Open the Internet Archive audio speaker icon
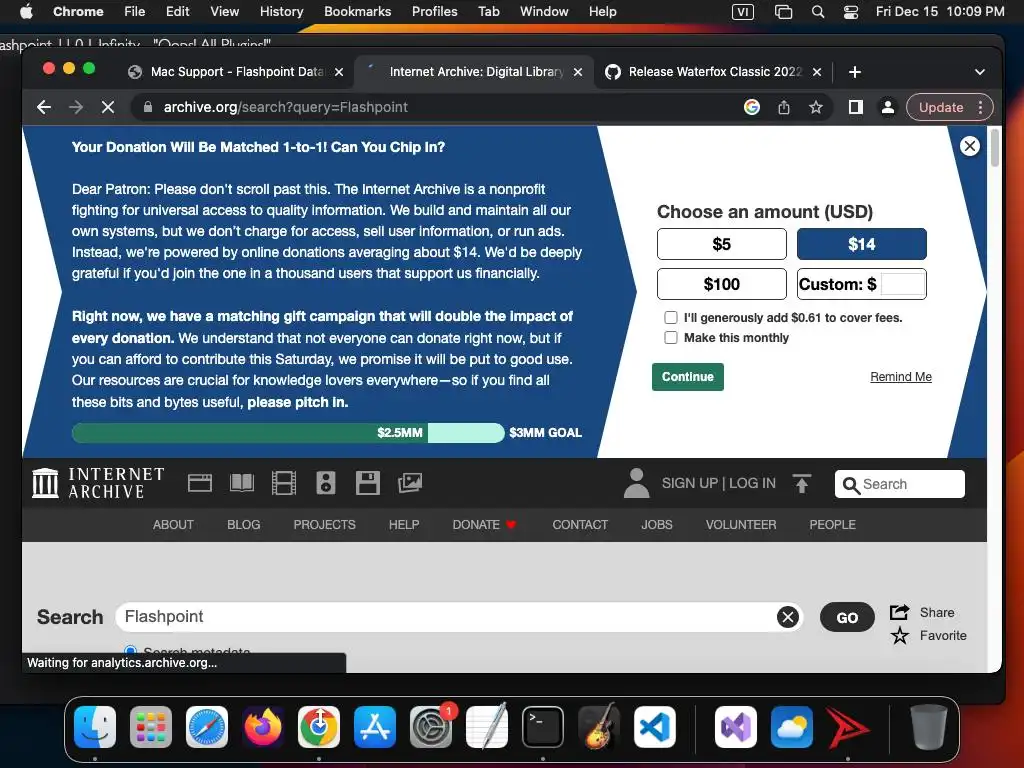This screenshot has width=1024, height=768. tap(326, 483)
